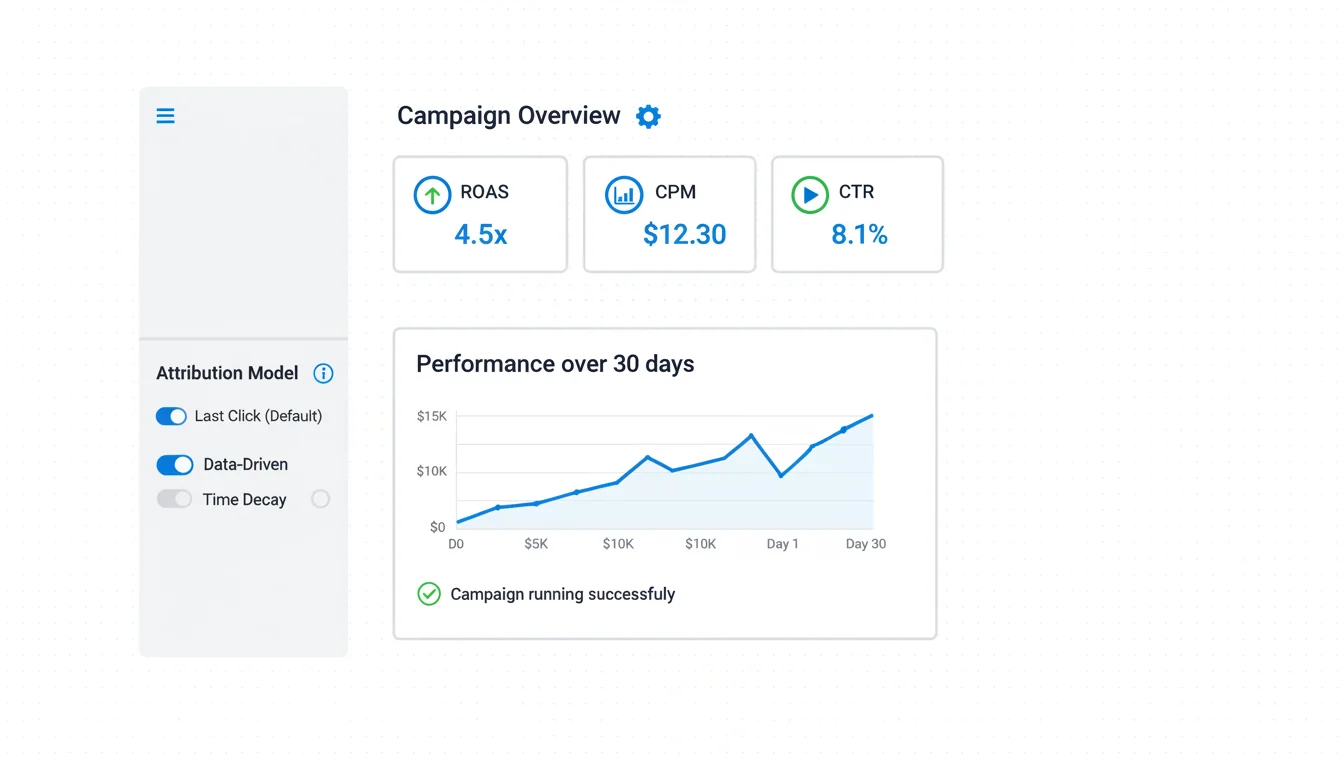Click the Day 1 axis label
Screen dimensions: 1344x768
782,544
